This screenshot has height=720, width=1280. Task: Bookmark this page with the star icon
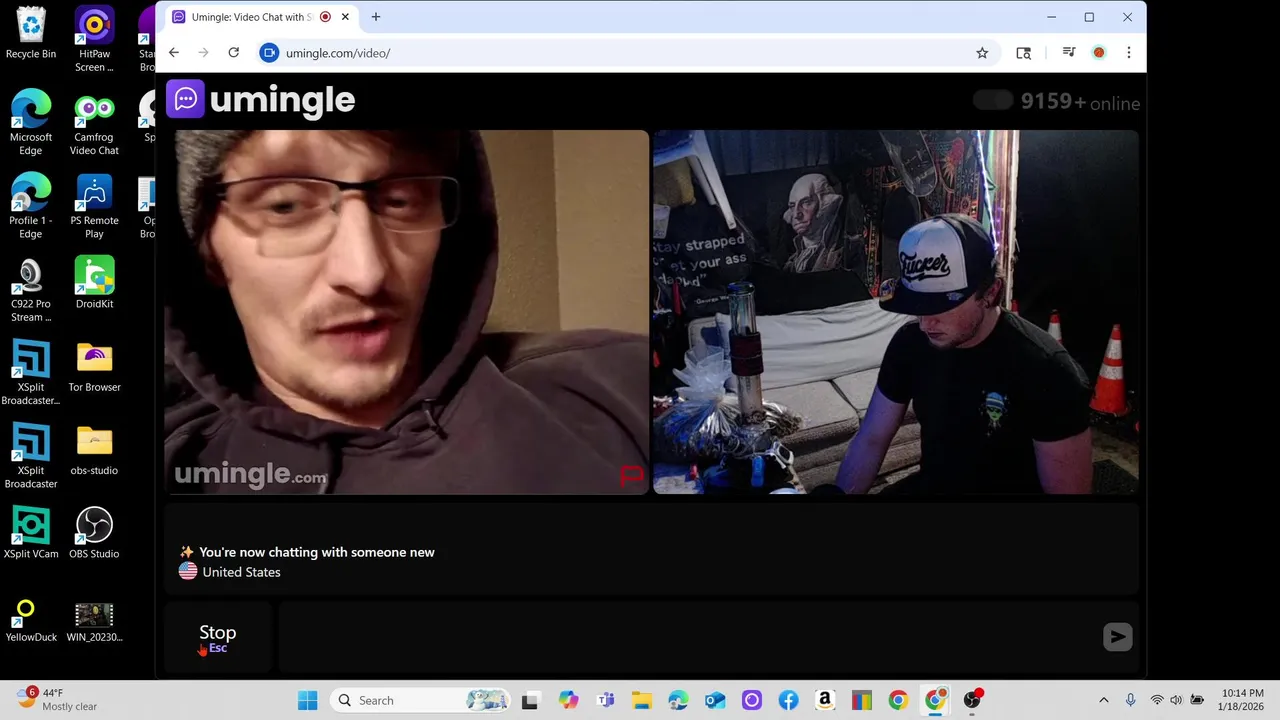point(982,53)
